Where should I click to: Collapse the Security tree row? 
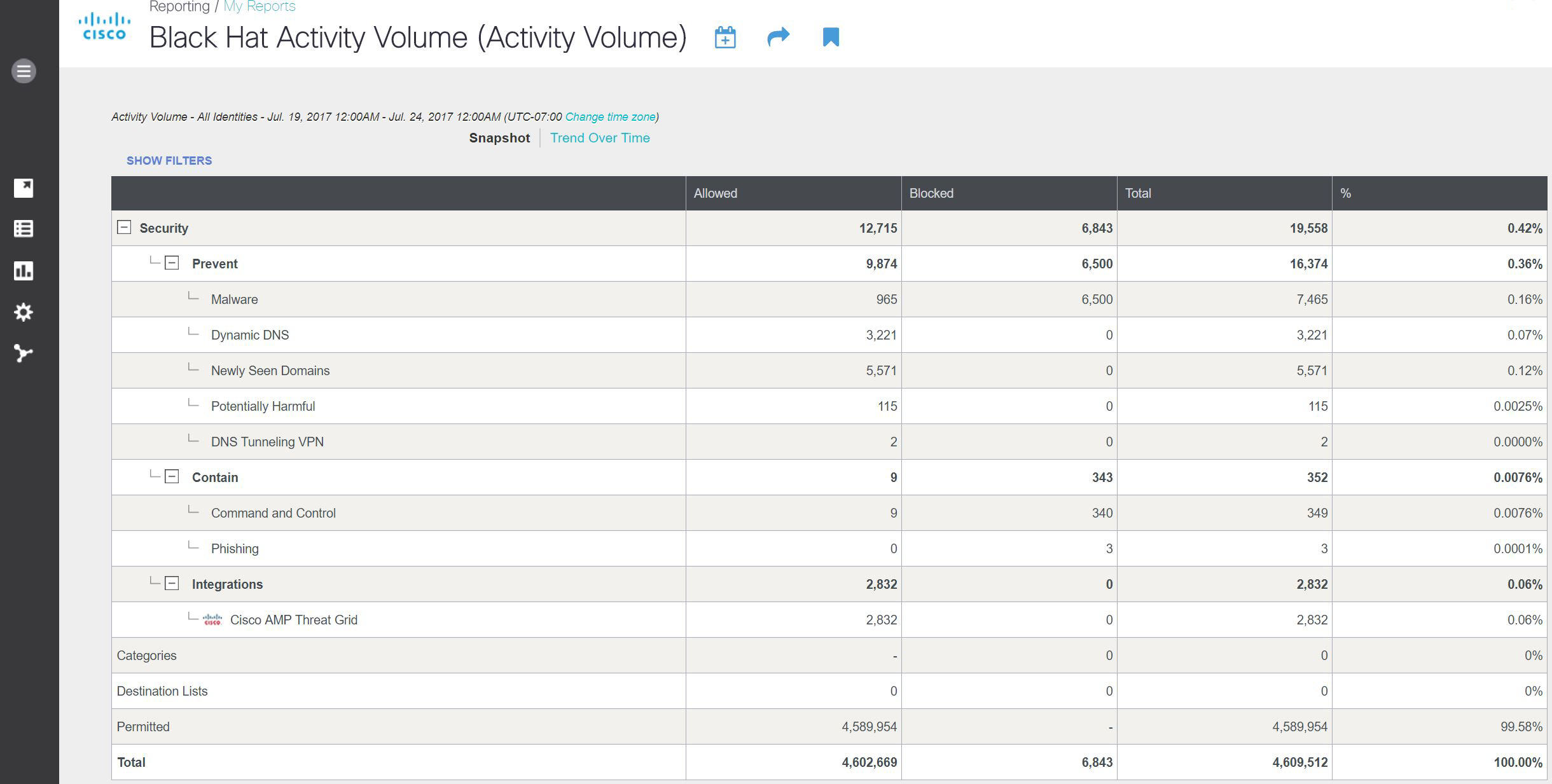(124, 228)
